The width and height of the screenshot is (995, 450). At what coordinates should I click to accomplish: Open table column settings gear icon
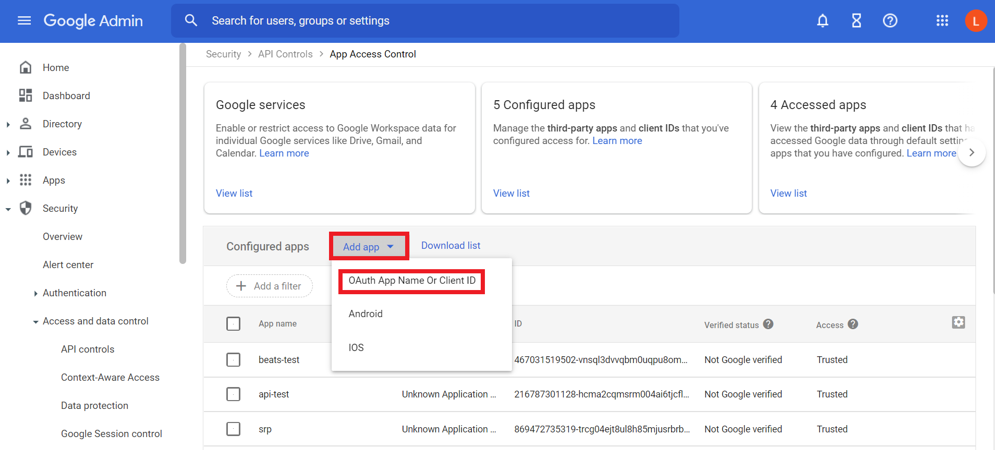[x=958, y=322]
